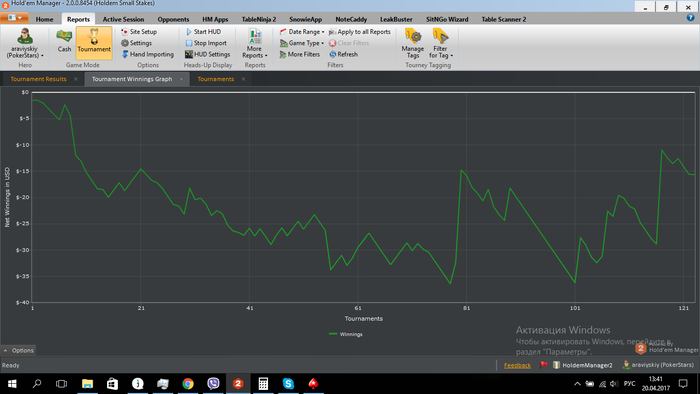700x394 pixels.
Task: Open Viber from taskbar
Action: click(x=213, y=384)
